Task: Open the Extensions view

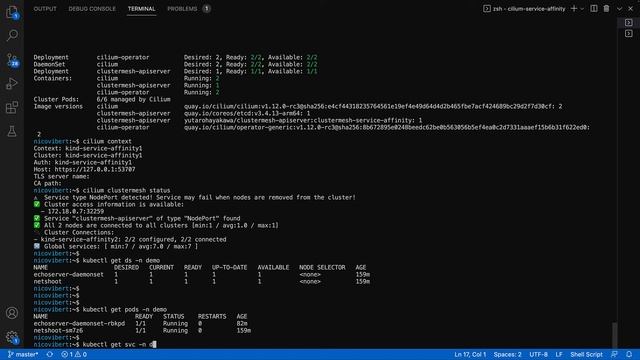Action: [12, 107]
